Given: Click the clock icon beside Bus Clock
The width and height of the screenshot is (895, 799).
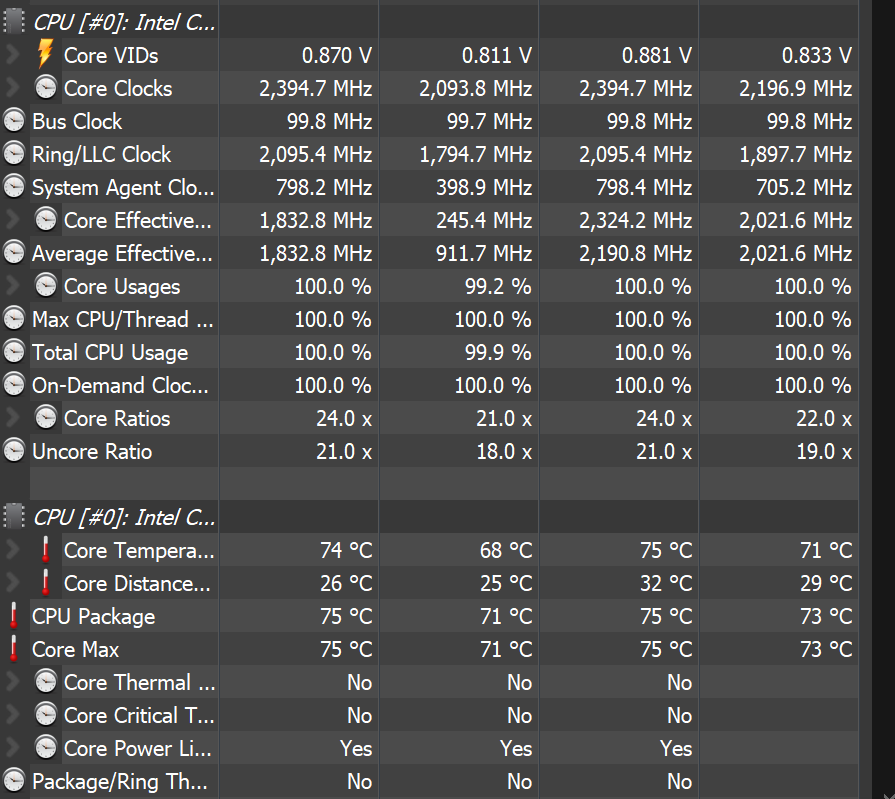Looking at the screenshot, I should pyautogui.click(x=14, y=121).
